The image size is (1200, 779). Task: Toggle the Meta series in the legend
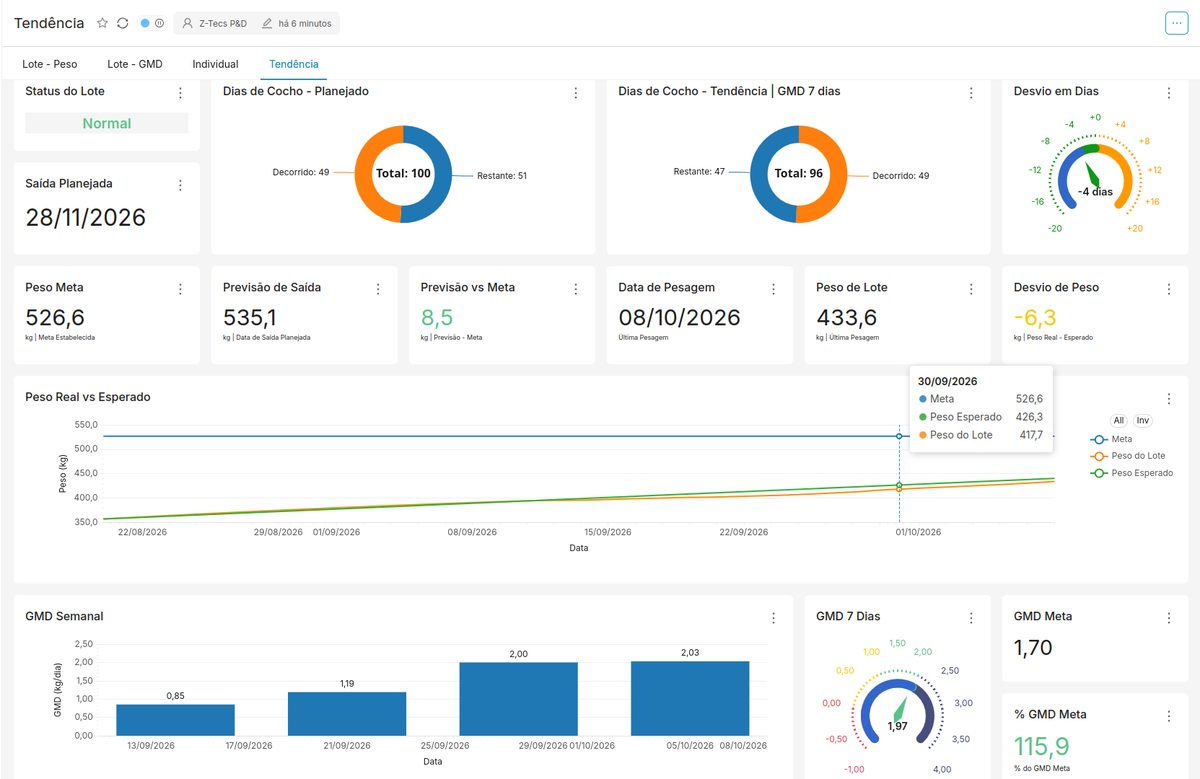(x=1112, y=439)
